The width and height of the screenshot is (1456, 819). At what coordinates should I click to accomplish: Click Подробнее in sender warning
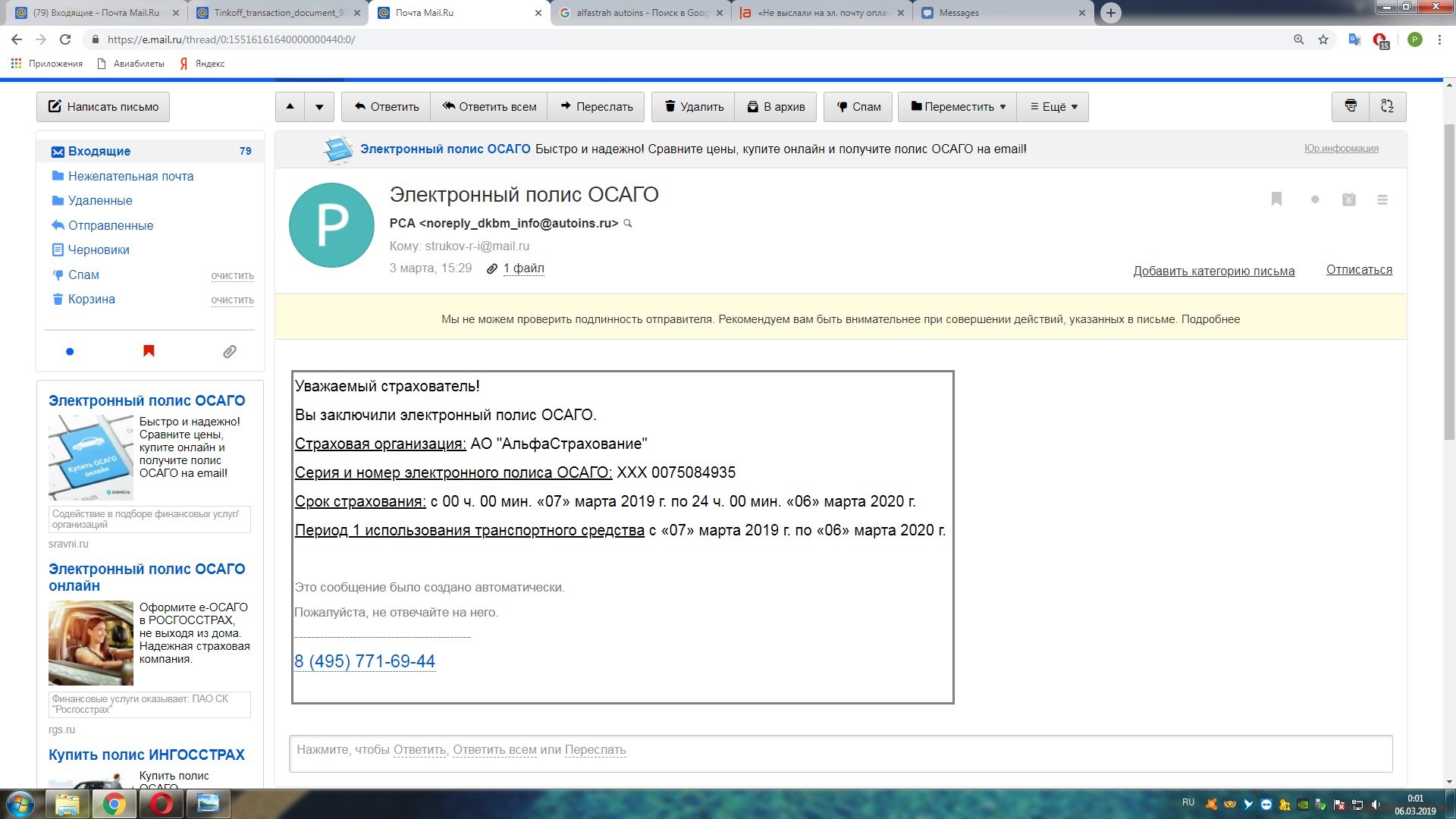(x=1210, y=319)
